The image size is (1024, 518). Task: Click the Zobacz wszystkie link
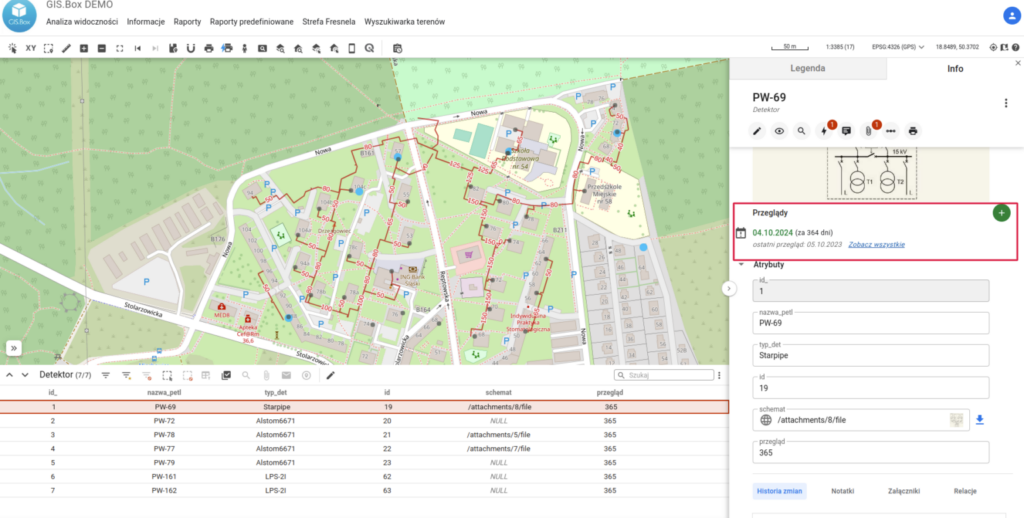click(876, 244)
